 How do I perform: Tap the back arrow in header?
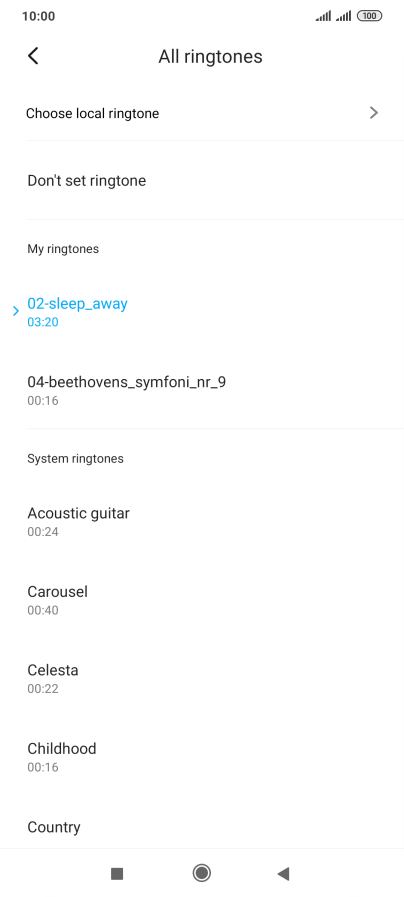(x=33, y=56)
